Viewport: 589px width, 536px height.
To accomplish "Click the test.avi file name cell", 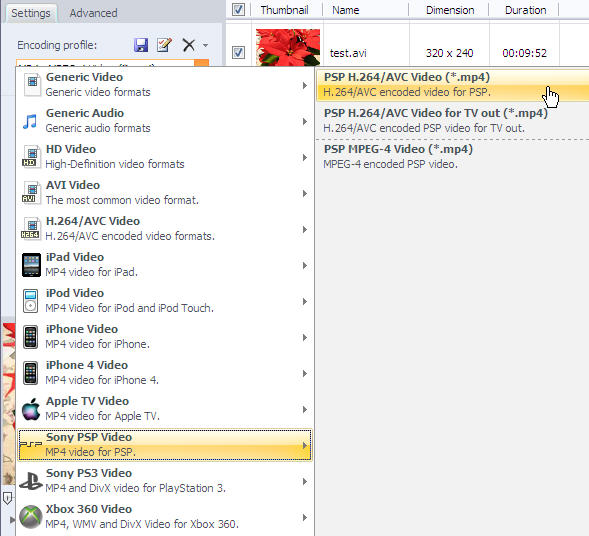I will click(348, 53).
